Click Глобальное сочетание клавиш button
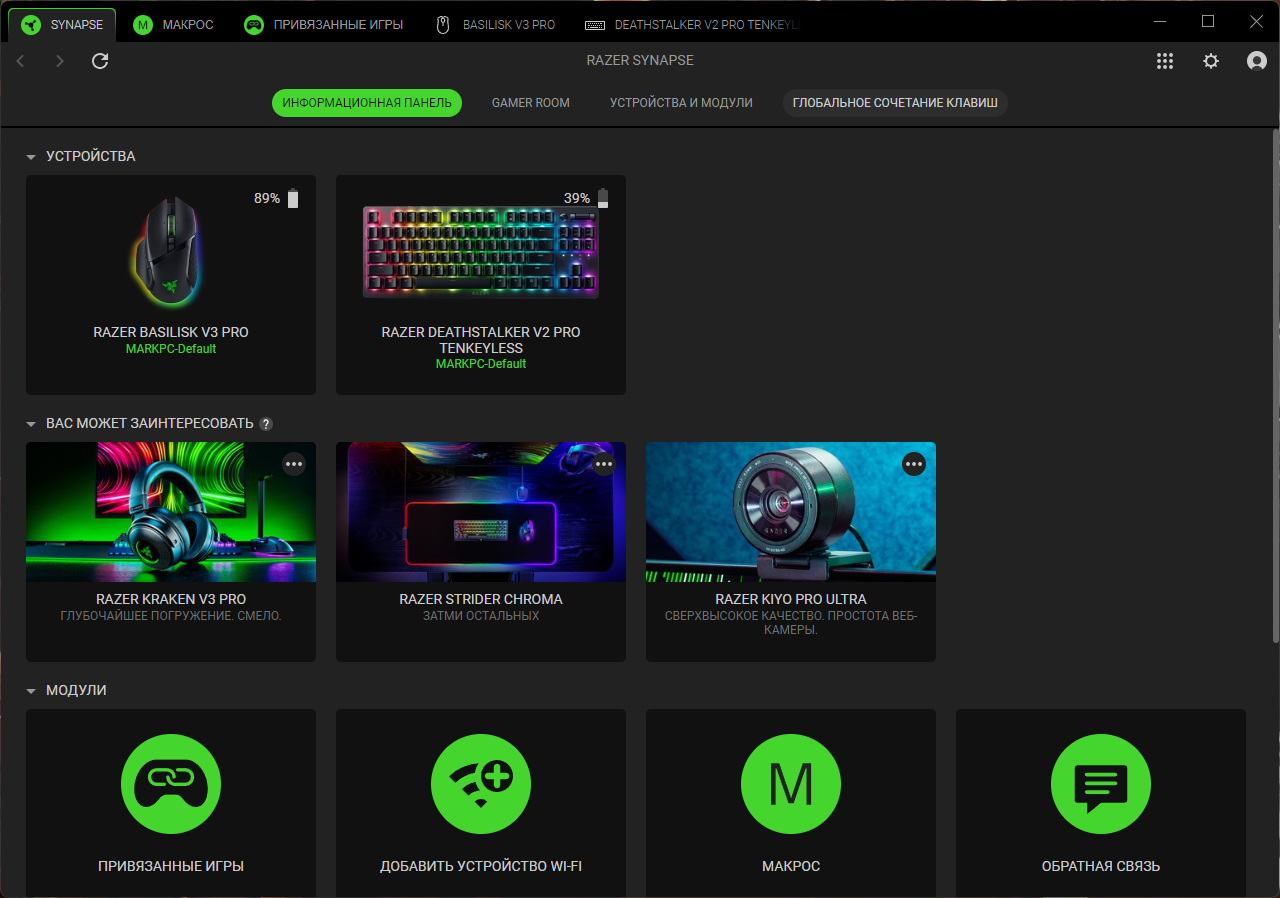This screenshot has width=1280, height=898. [x=895, y=103]
